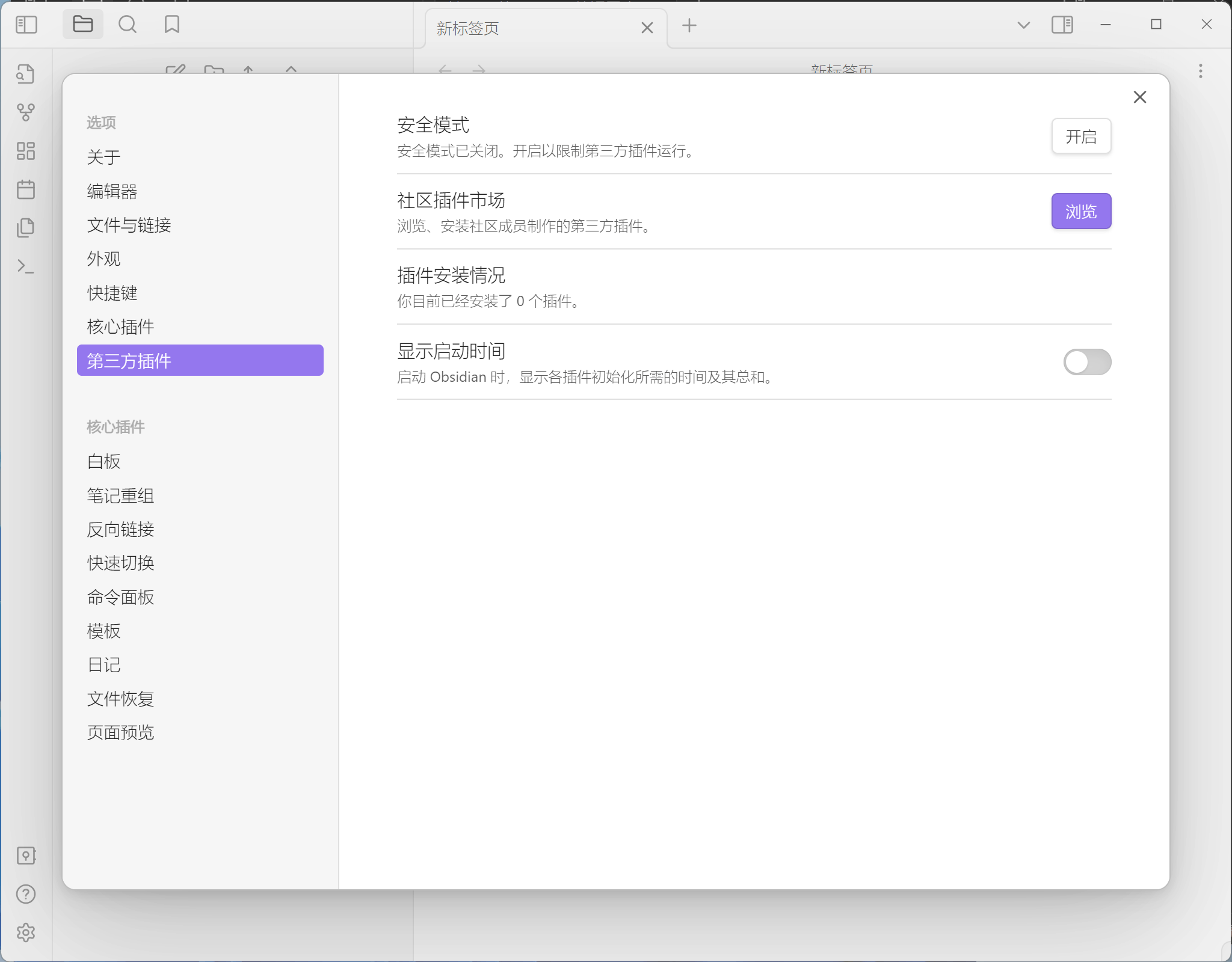The width and height of the screenshot is (1232, 962).
Task: Open the file explorer folder icon
Action: (82, 25)
